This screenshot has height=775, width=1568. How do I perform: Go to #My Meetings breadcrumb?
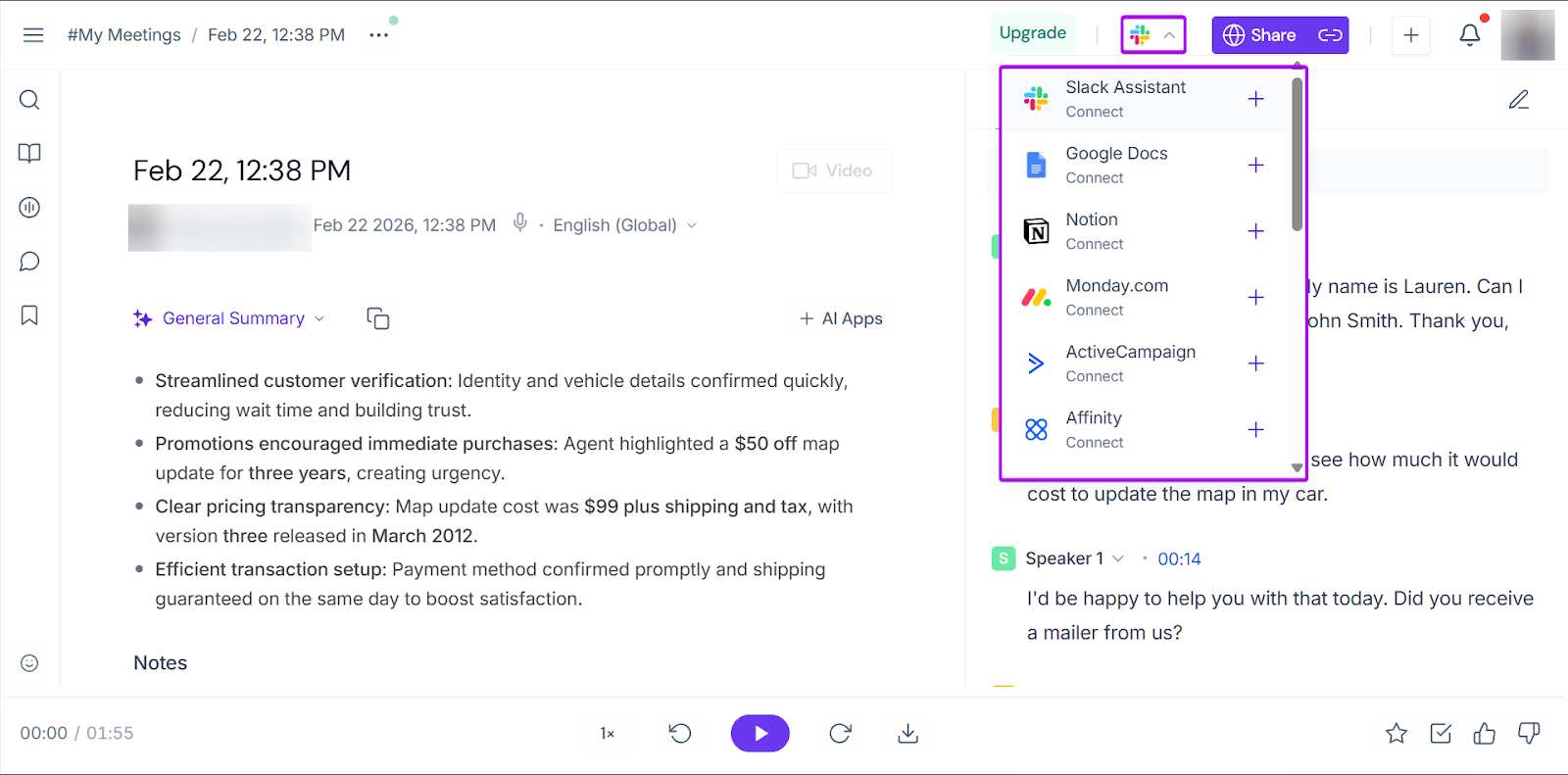tap(123, 35)
